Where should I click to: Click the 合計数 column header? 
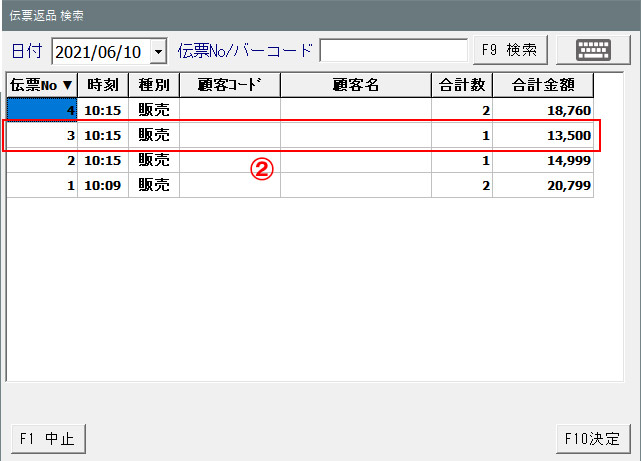[x=462, y=85]
